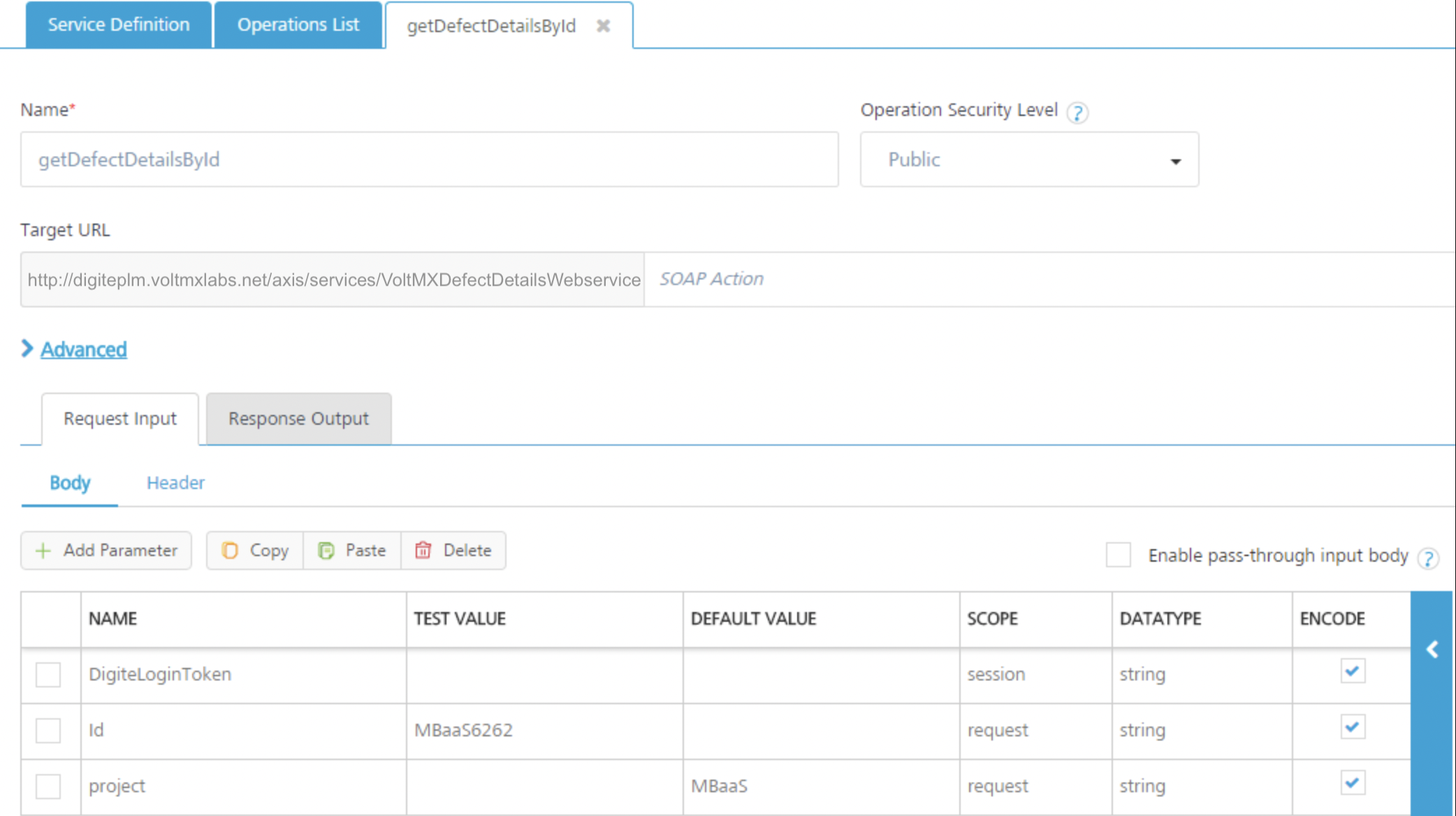Enable pass-through input body checkbox
The image size is (1456, 816).
pos(1118,555)
